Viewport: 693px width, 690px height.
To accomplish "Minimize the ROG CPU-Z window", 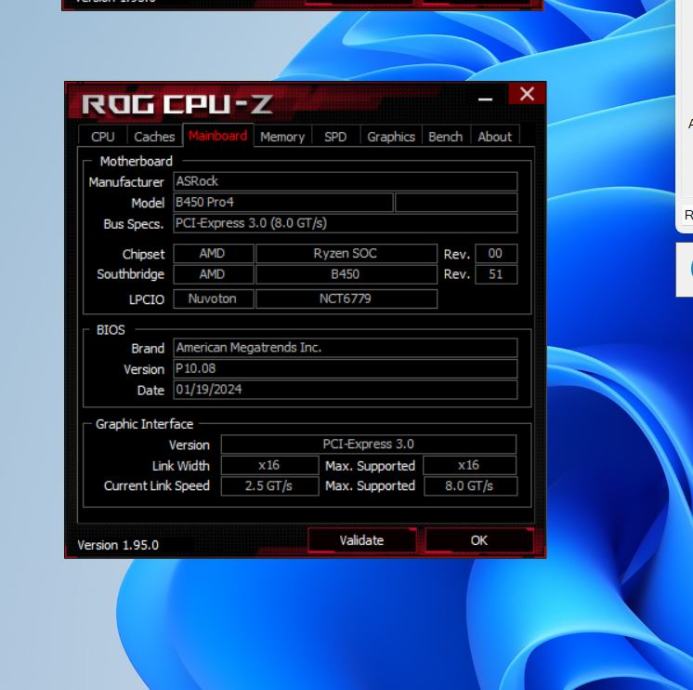I will pyautogui.click(x=485, y=99).
